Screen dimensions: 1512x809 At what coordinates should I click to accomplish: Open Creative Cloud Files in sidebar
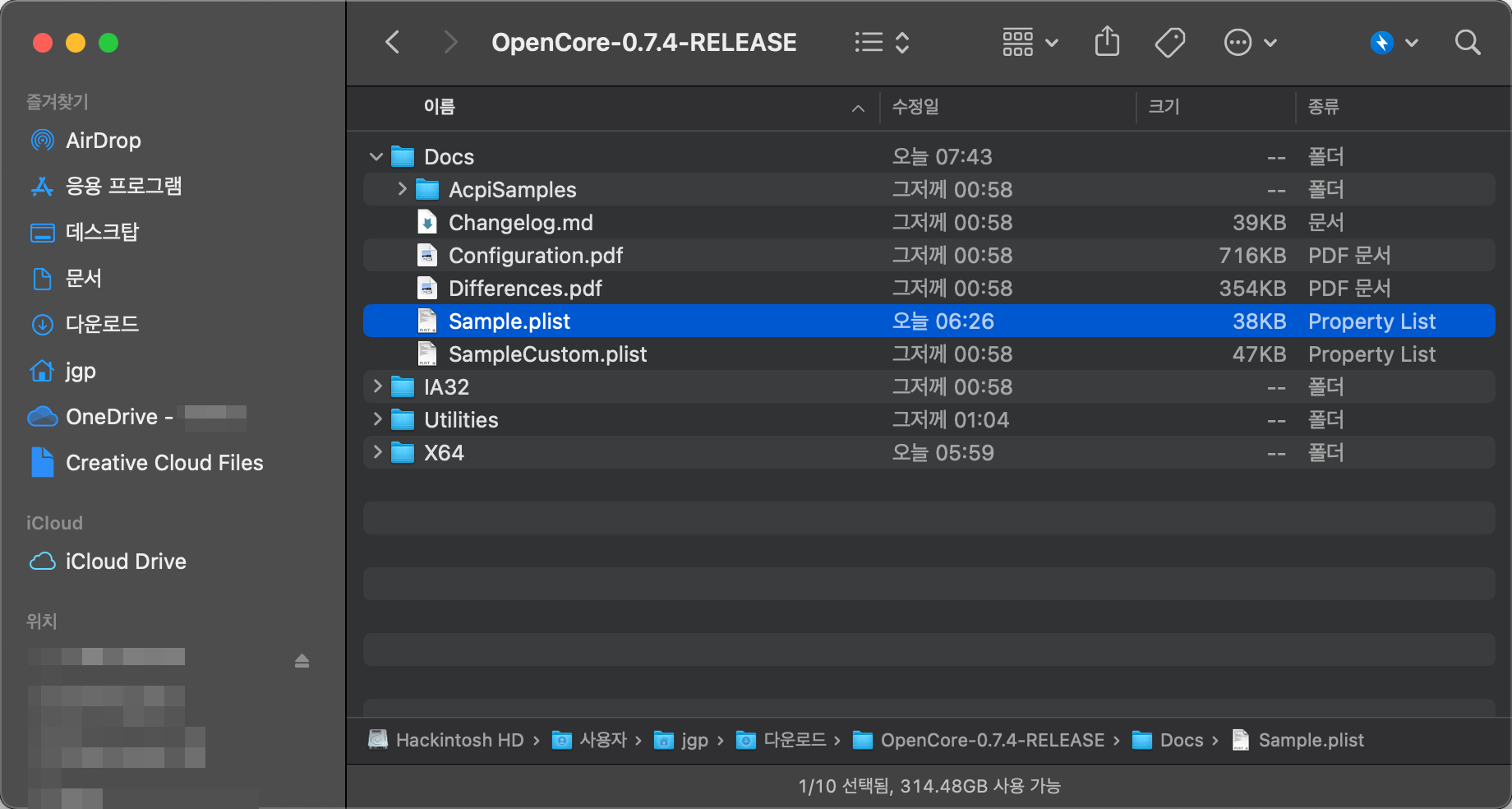click(x=164, y=463)
